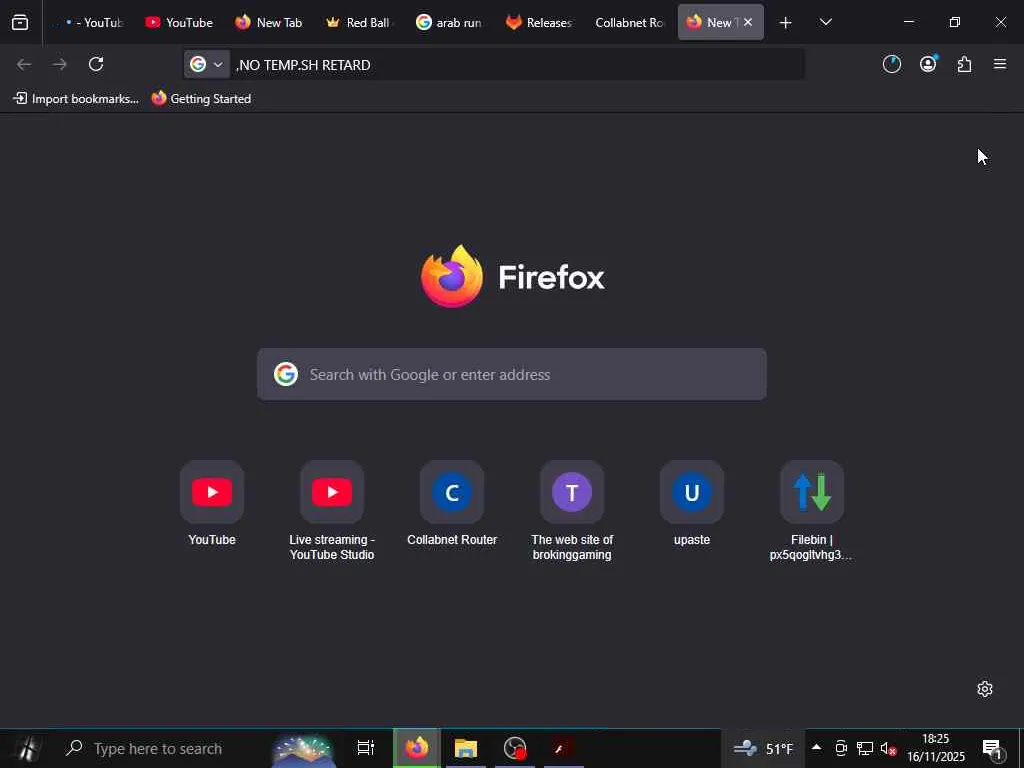The width and height of the screenshot is (1024, 768).
Task: Open a new tab with plus button
Action: 786,23
